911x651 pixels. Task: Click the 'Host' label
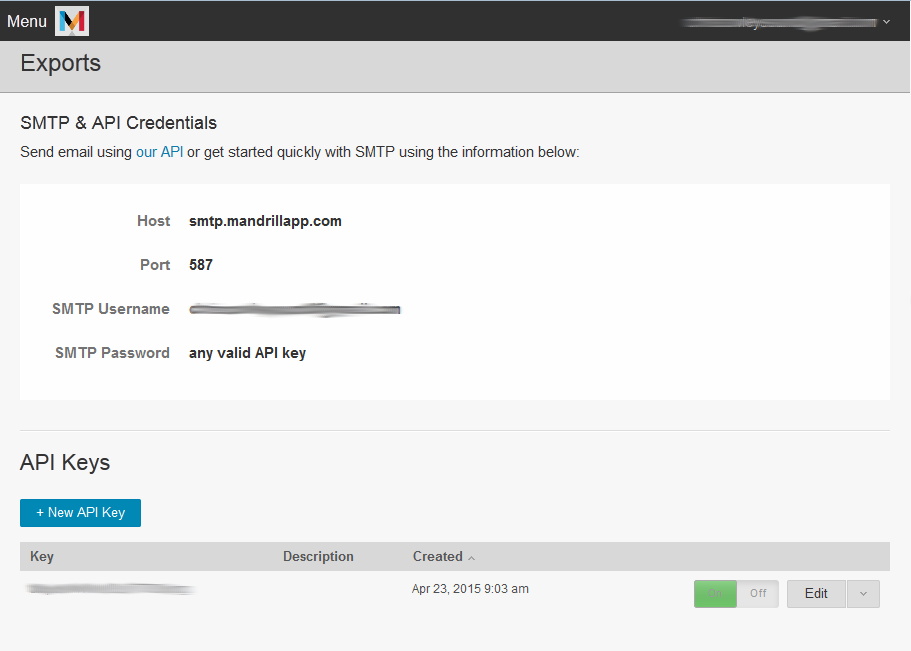[153, 221]
